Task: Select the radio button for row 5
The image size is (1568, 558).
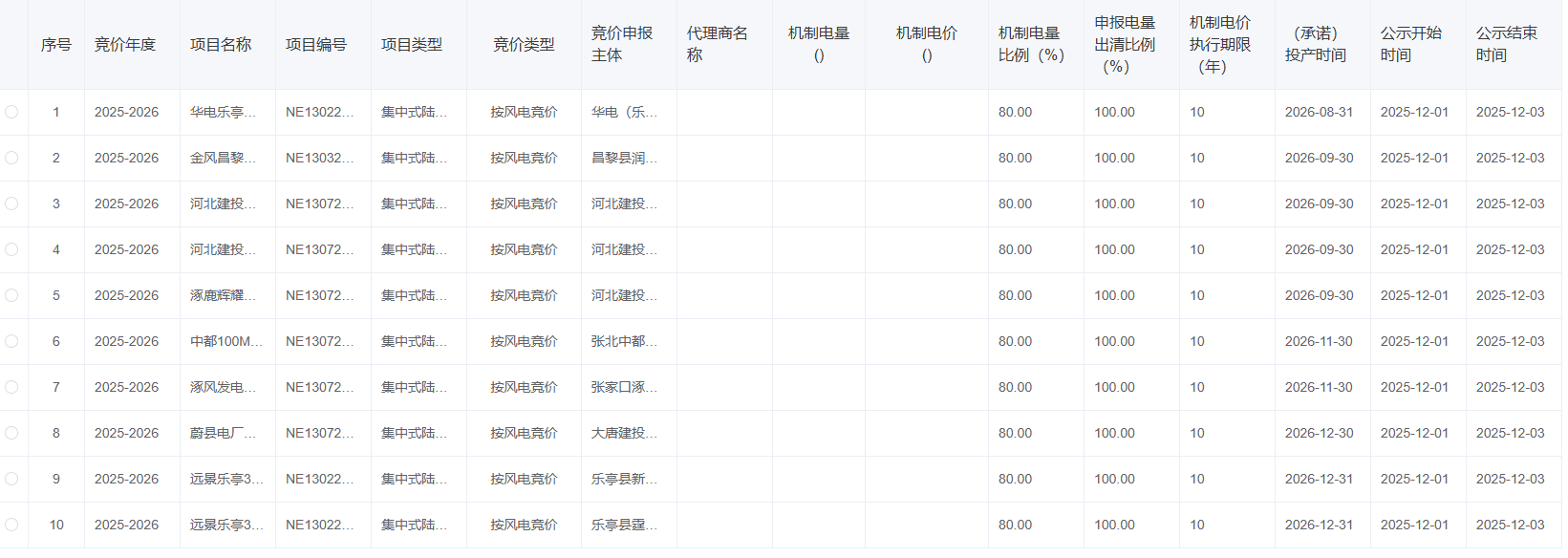Action: tap(11, 295)
